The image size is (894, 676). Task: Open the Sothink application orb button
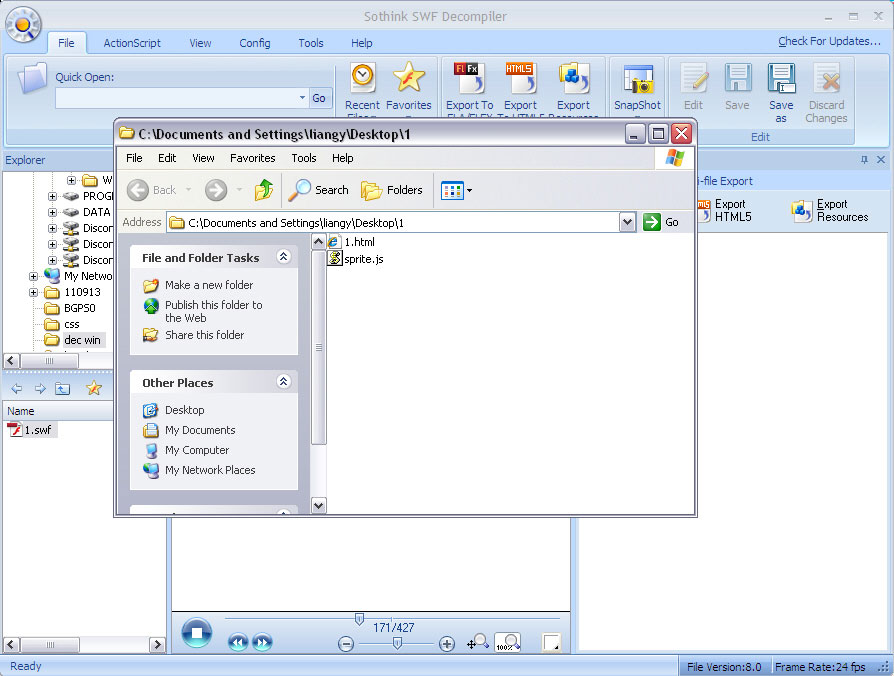click(x=23, y=25)
